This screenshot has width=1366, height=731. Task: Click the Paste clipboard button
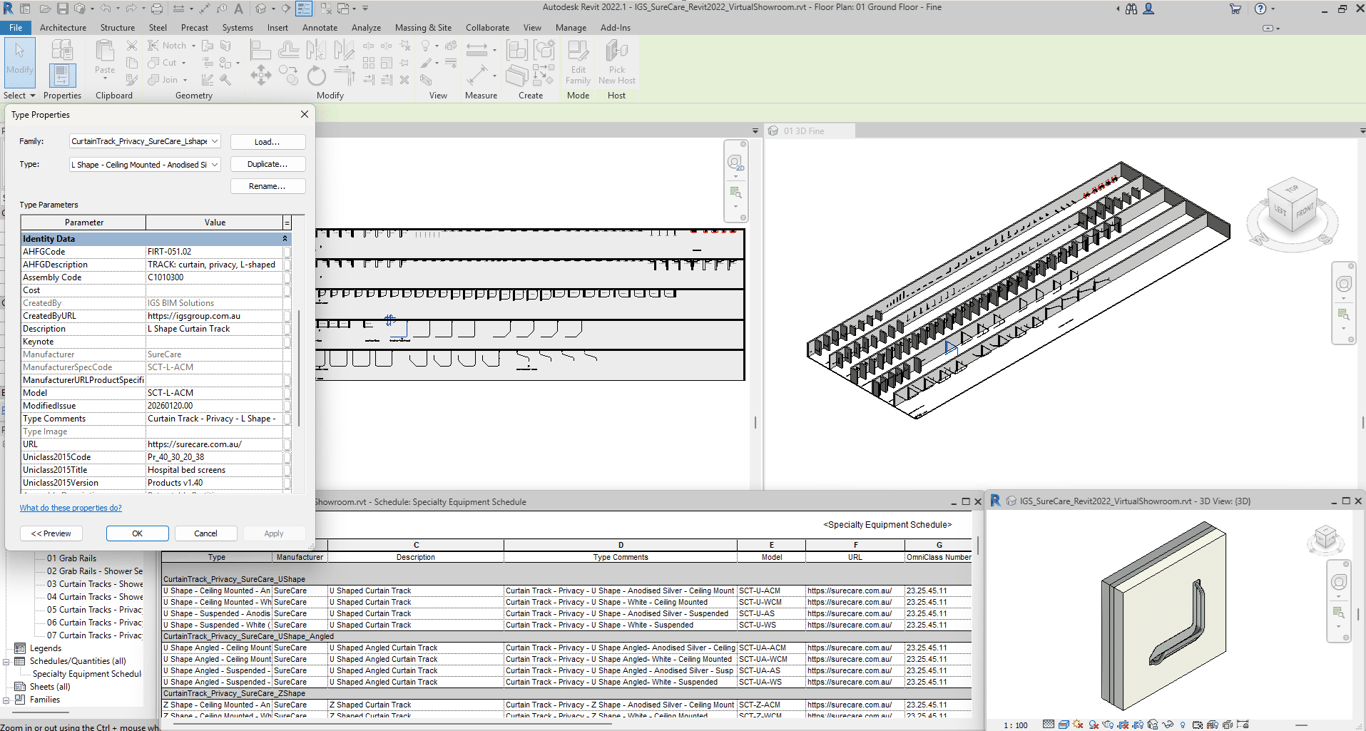[105, 58]
